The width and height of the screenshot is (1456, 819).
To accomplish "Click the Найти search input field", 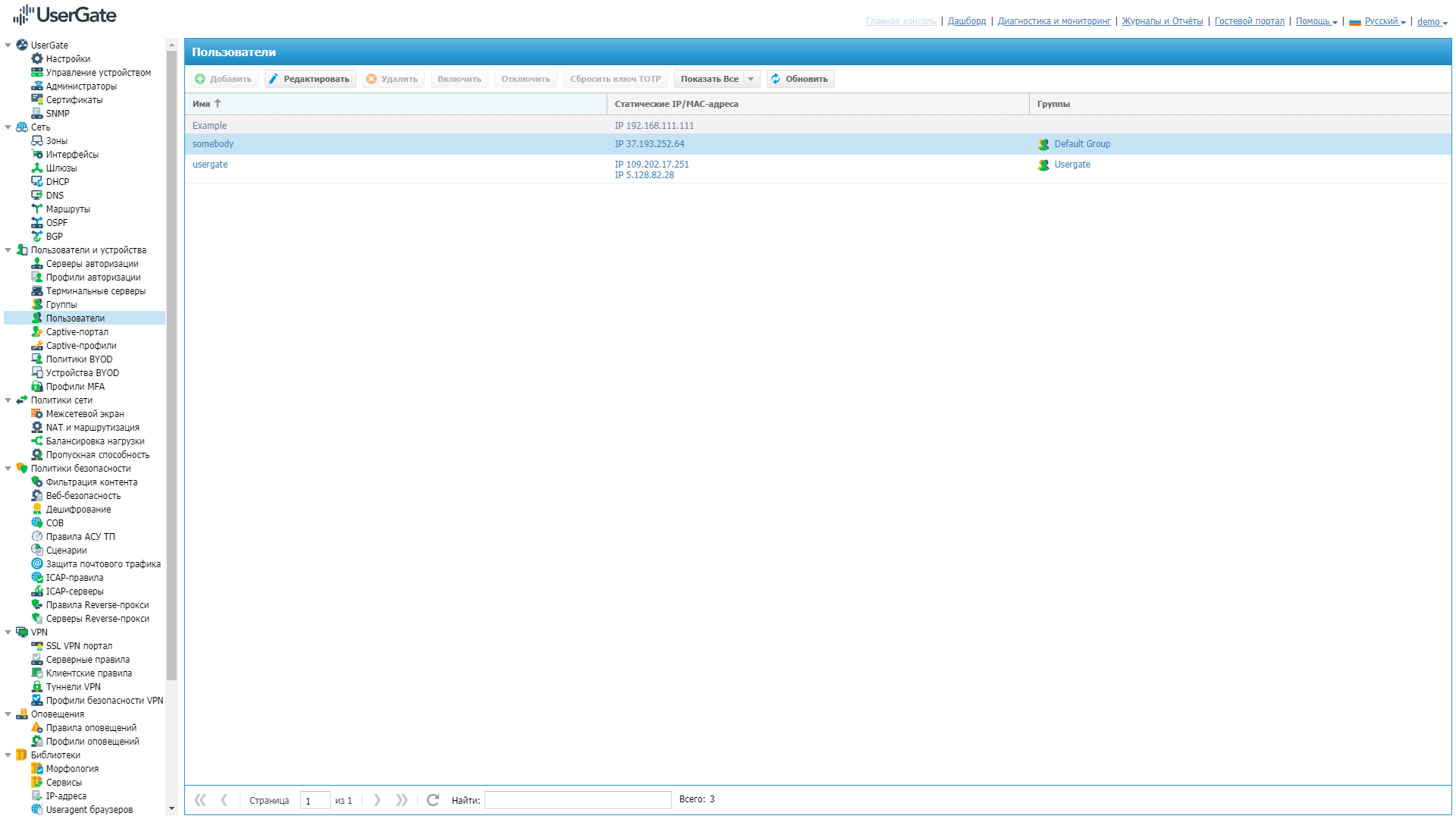I will [578, 800].
